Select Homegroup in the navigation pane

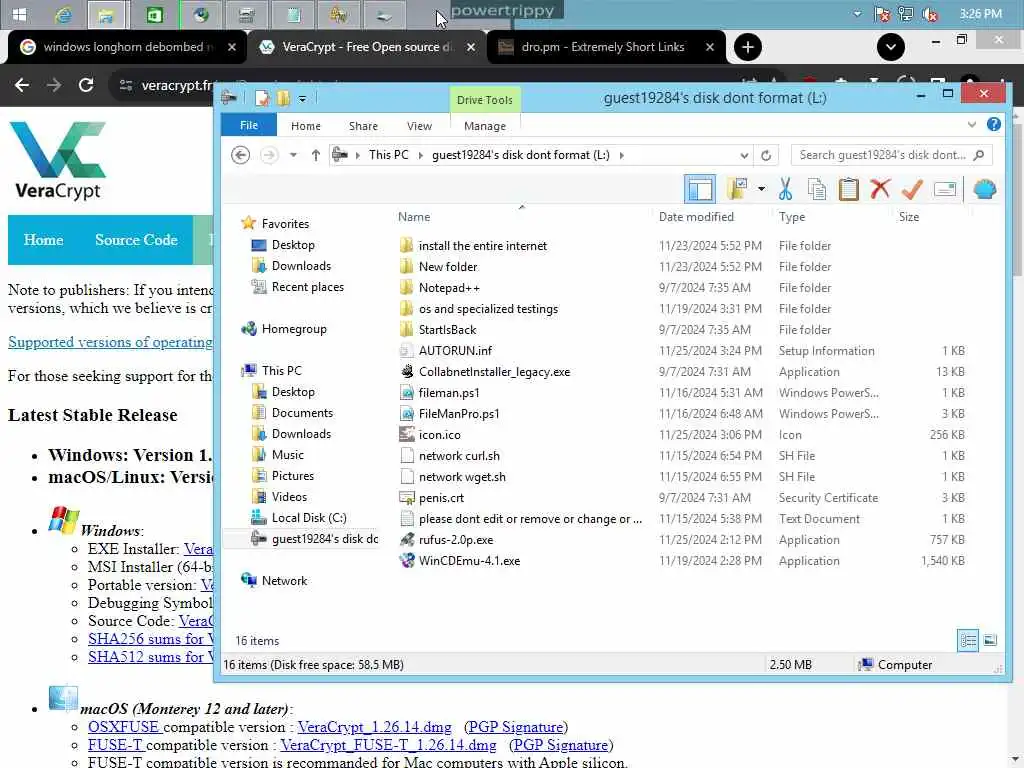click(294, 329)
